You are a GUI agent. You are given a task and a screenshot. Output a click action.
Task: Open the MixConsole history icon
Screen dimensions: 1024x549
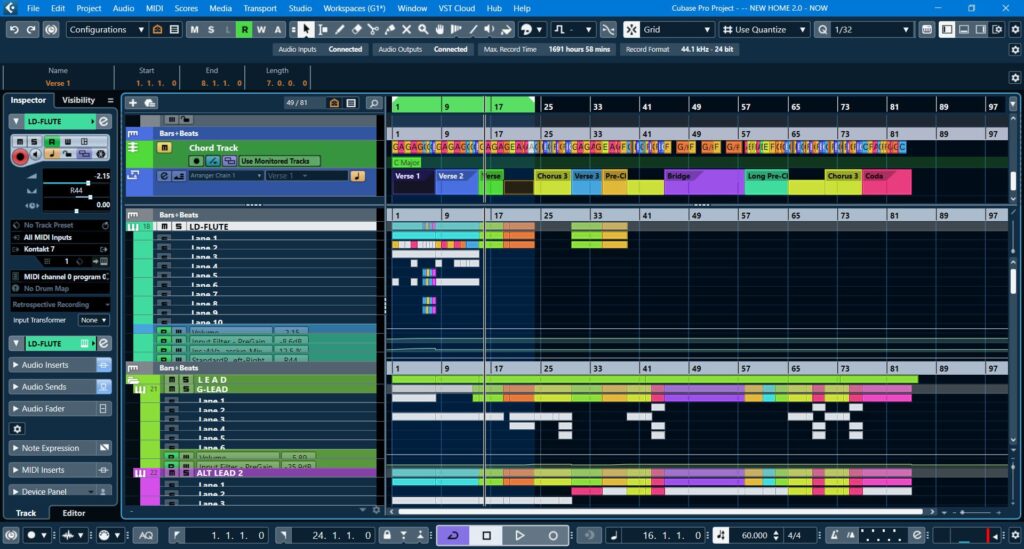click(x=51, y=29)
